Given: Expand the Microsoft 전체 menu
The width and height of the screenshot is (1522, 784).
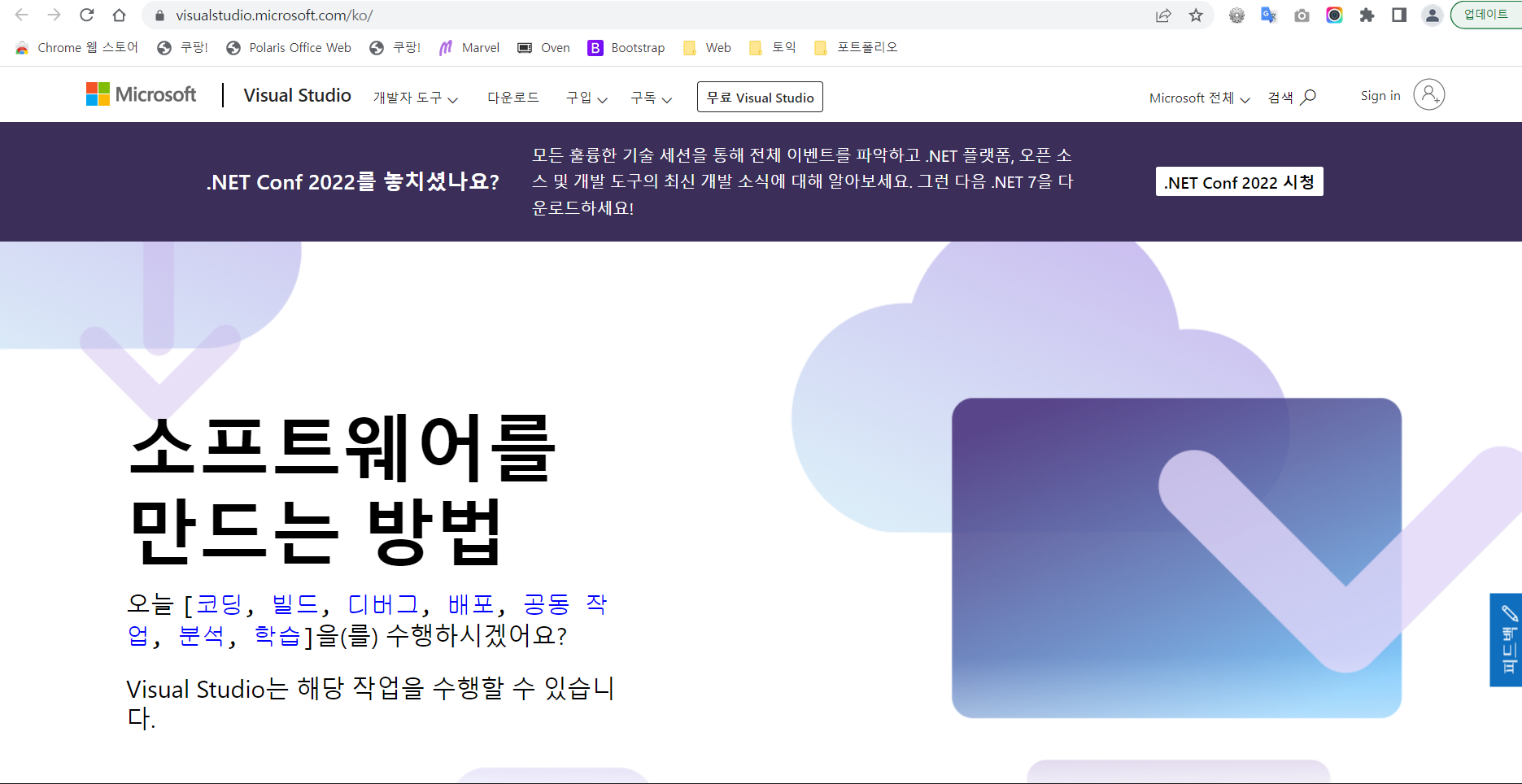Looking at the screenshot, I should click(1199, 98).
